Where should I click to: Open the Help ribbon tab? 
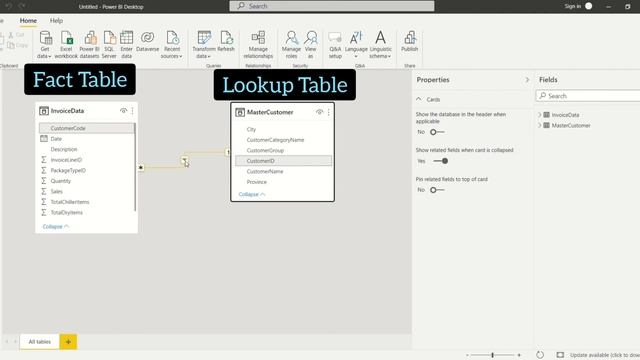(56, 20)
